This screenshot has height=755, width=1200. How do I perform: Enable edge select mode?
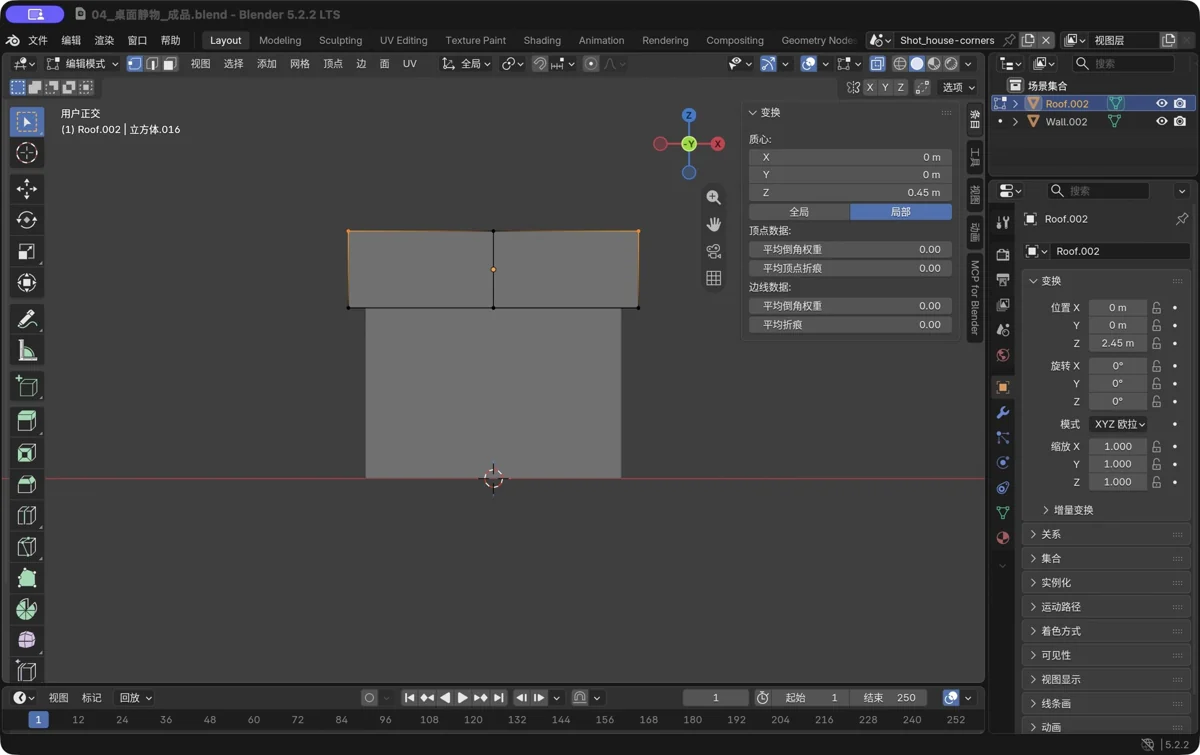point(152,64)
